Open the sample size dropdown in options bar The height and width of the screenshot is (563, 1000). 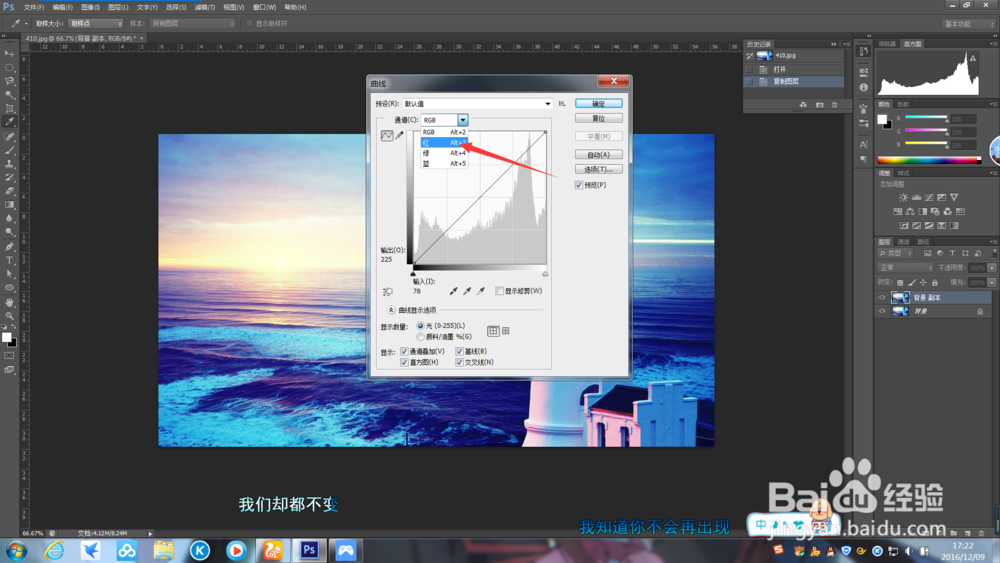pos(96,24)
